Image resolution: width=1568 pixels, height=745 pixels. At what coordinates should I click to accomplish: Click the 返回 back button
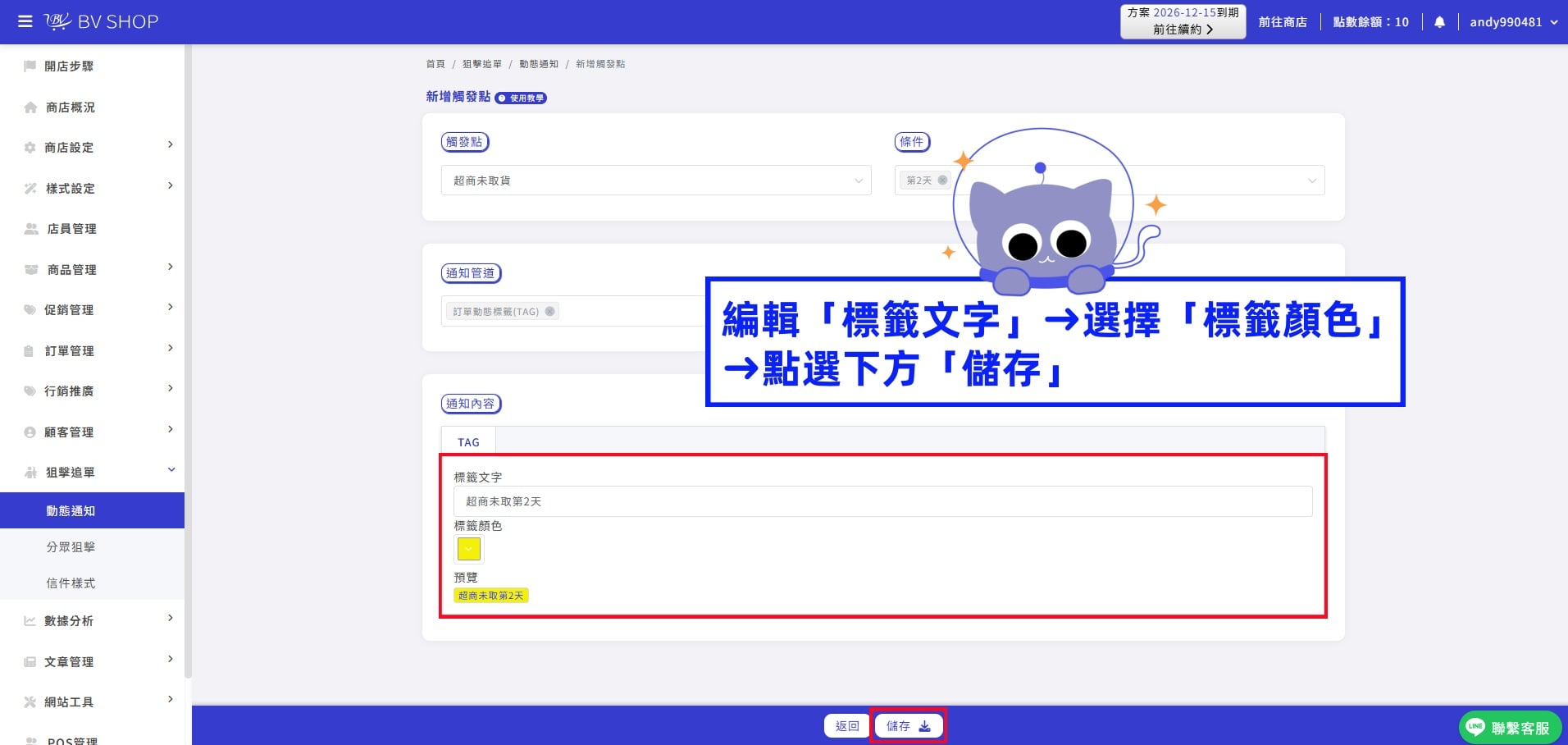point(847,726)
